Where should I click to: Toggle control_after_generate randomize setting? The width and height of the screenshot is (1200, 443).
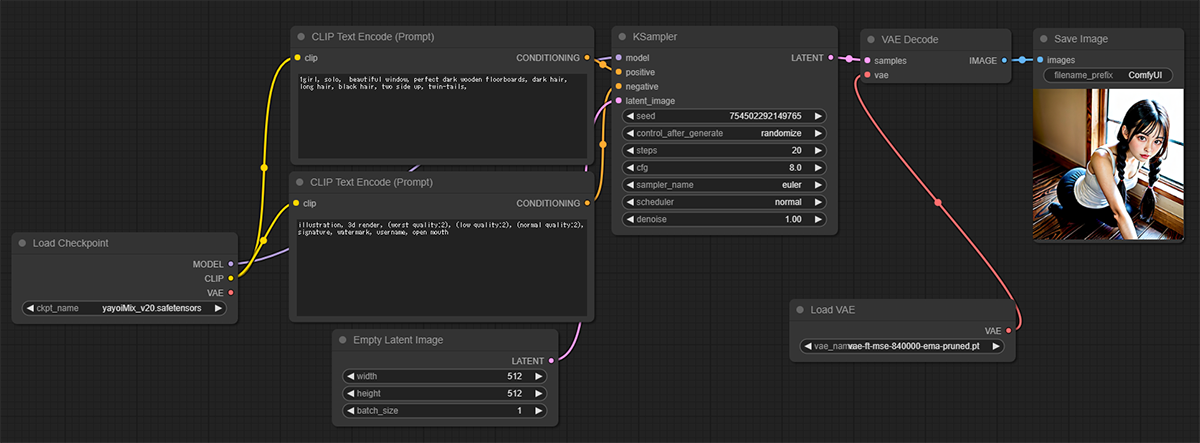point(724,133)
